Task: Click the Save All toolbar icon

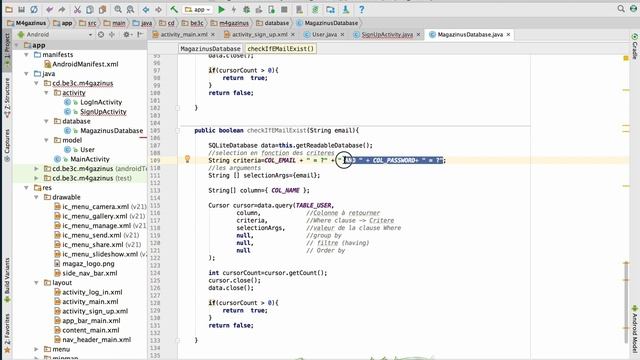Action: 22,9
